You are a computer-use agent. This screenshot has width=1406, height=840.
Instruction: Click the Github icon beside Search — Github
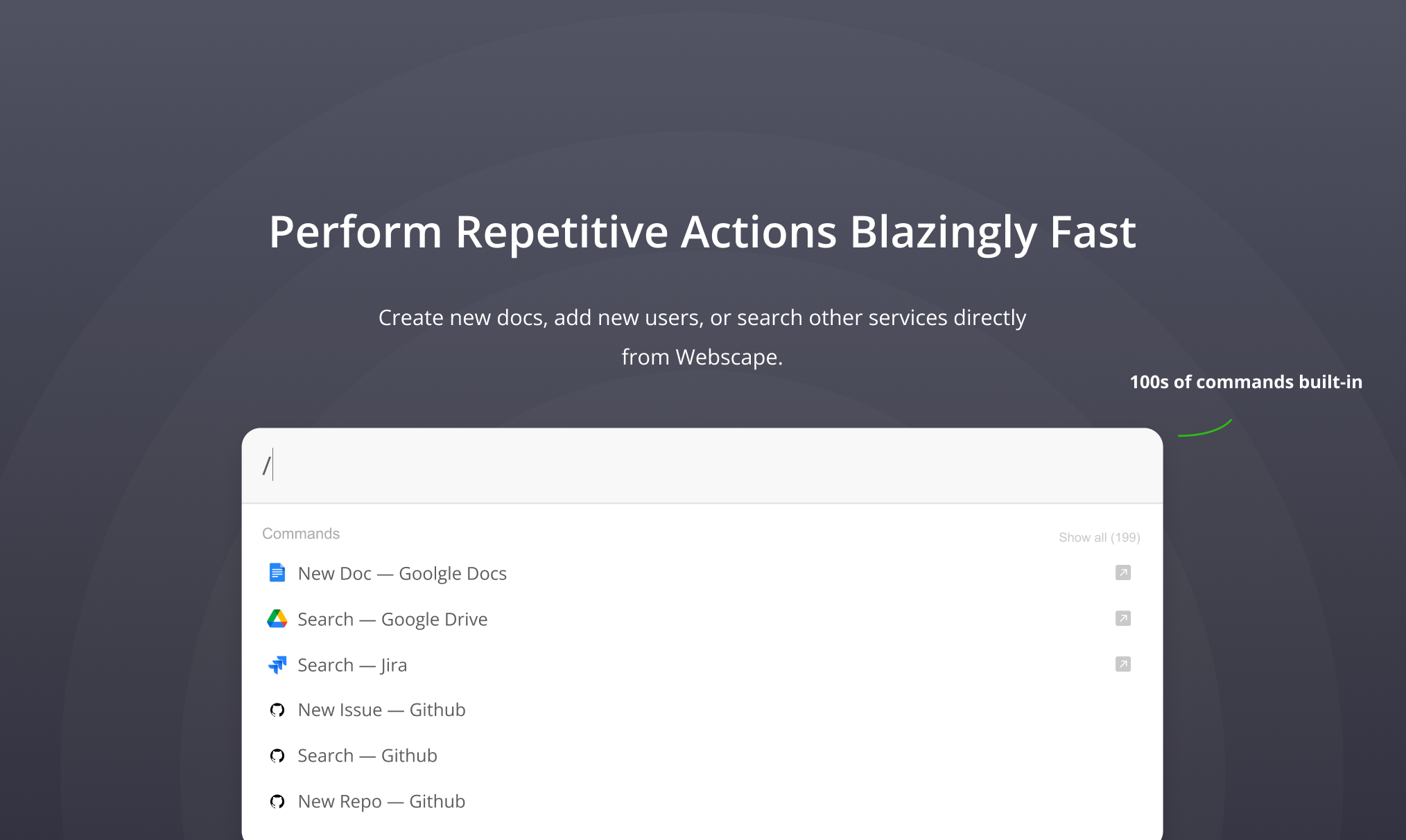tap(277, 755)
